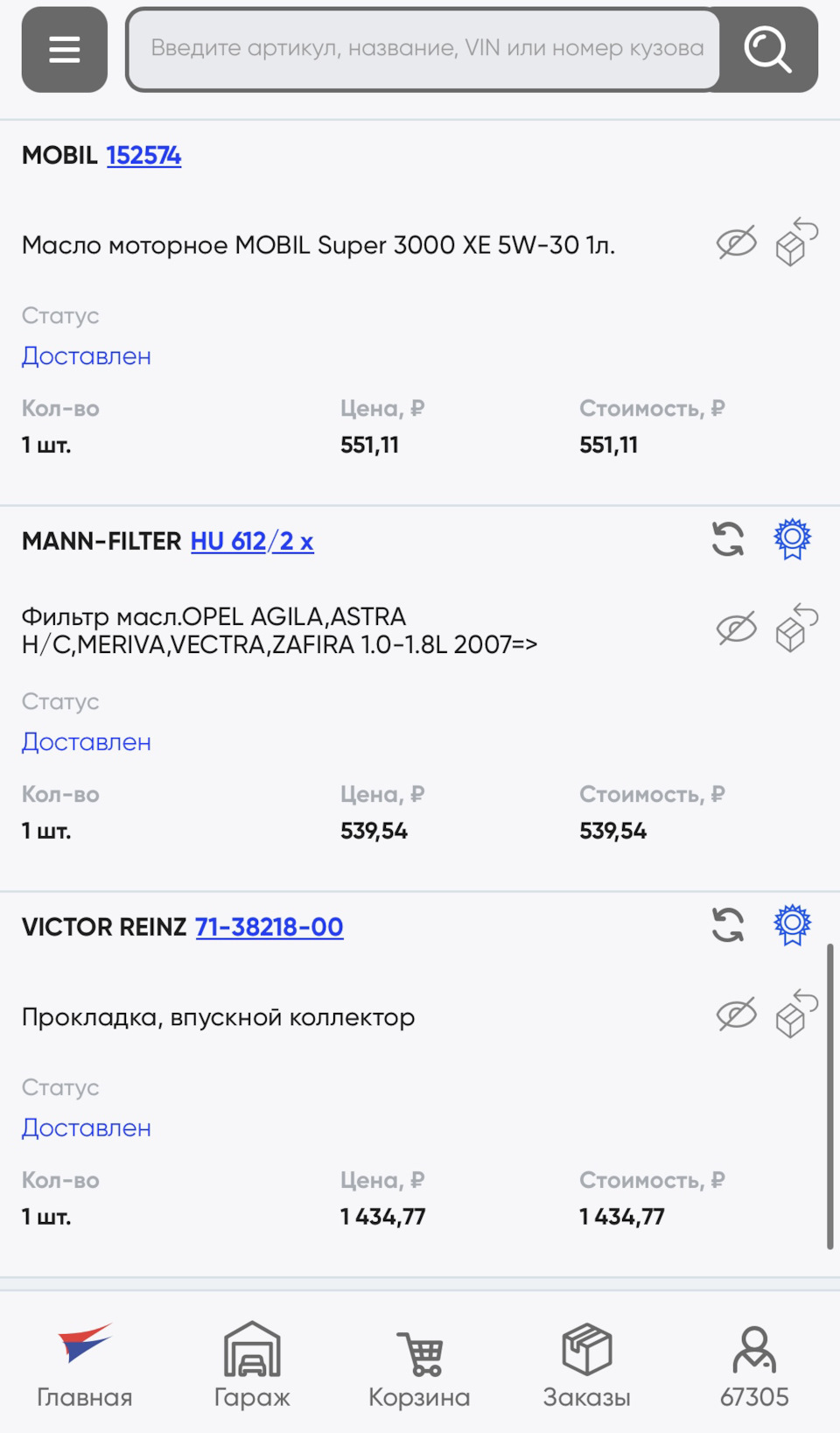
Task: Click refresh arrows icon on MANN-FILTER row
Action: [x=728, y=539]
